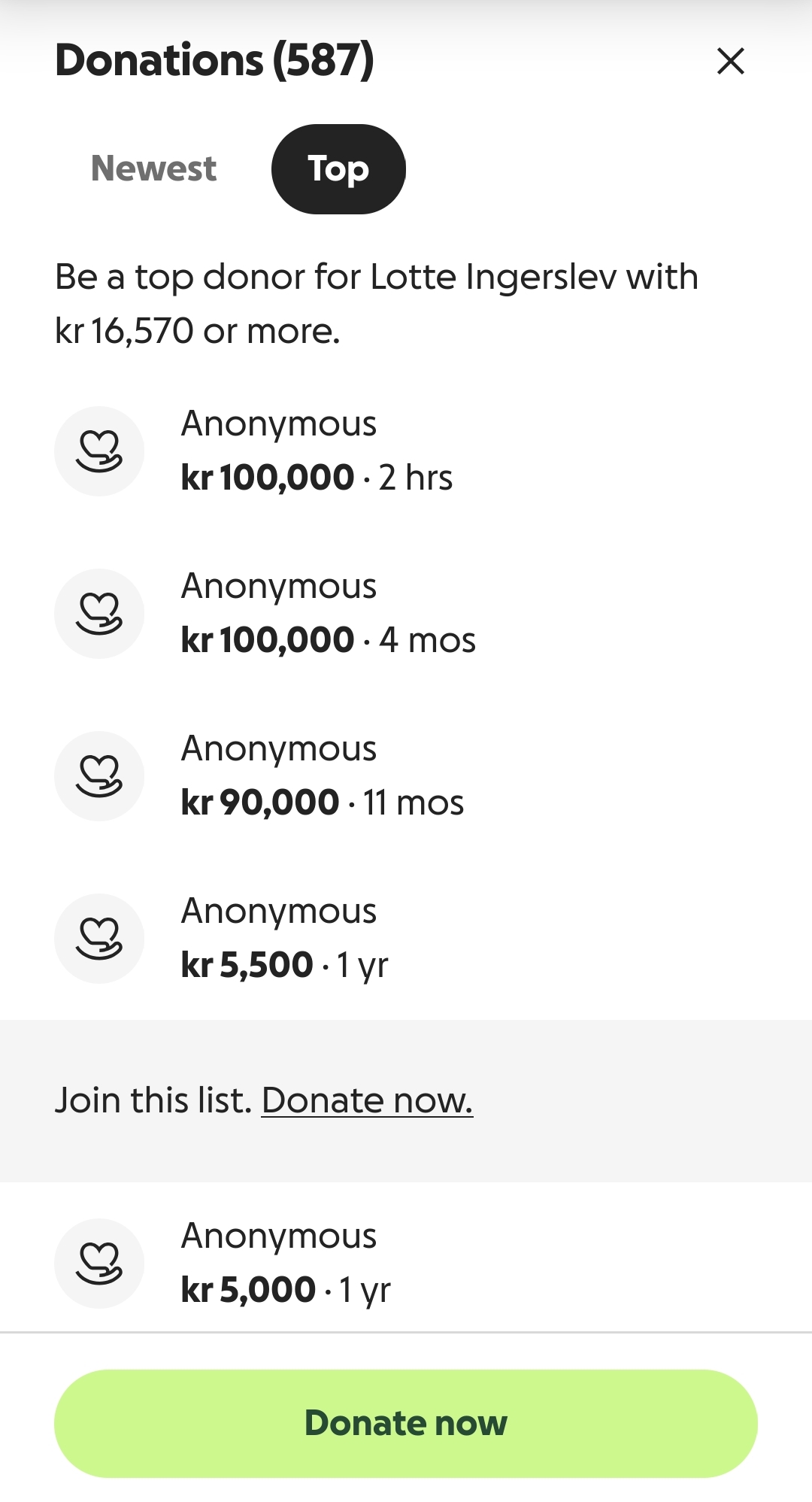Select the kr 100,000 · 2 hrs amount
Screen dimensions: 812x1502
pyautogui.click(x=317, y=478)
